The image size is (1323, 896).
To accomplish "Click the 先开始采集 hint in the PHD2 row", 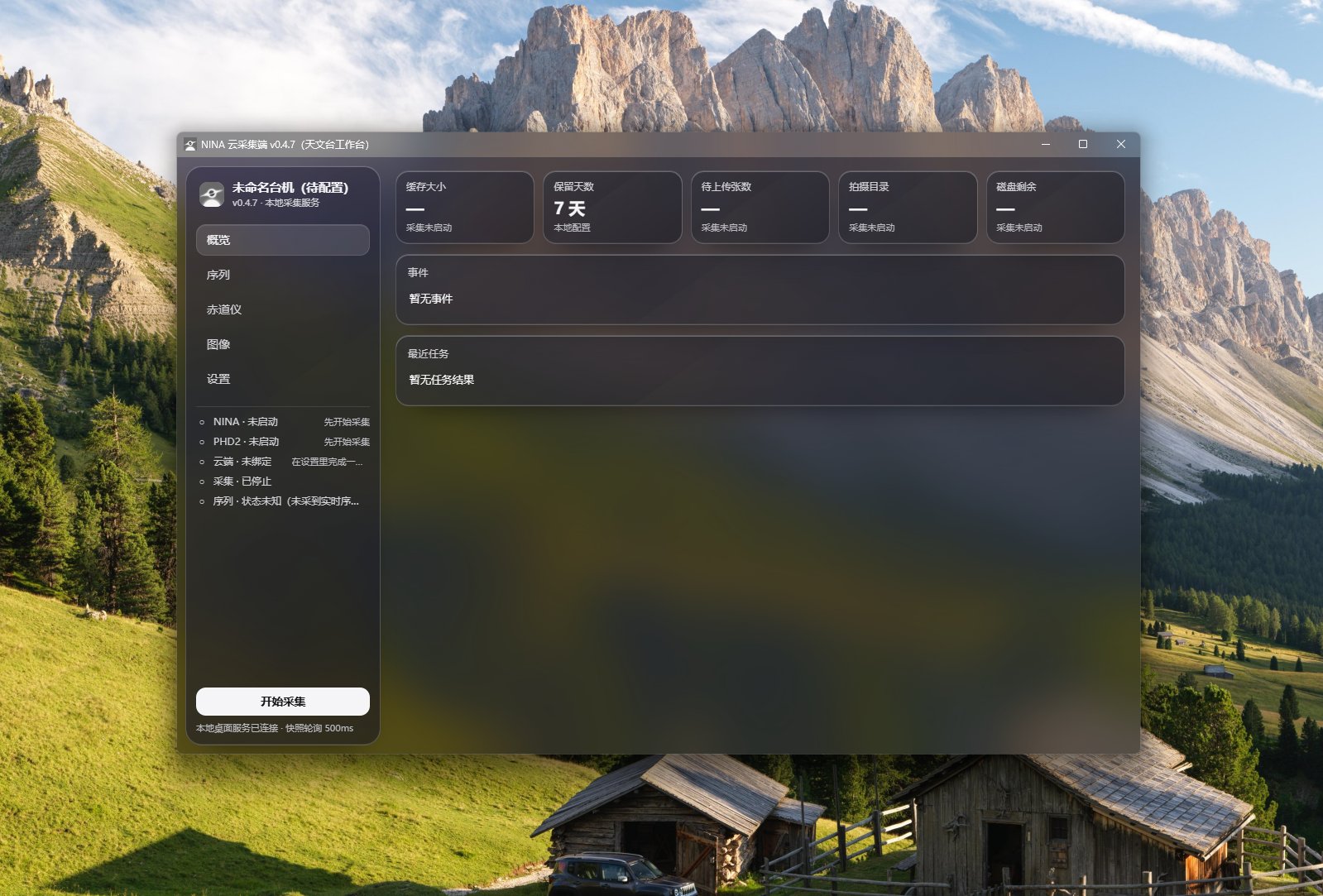I will tap(347, 442).
